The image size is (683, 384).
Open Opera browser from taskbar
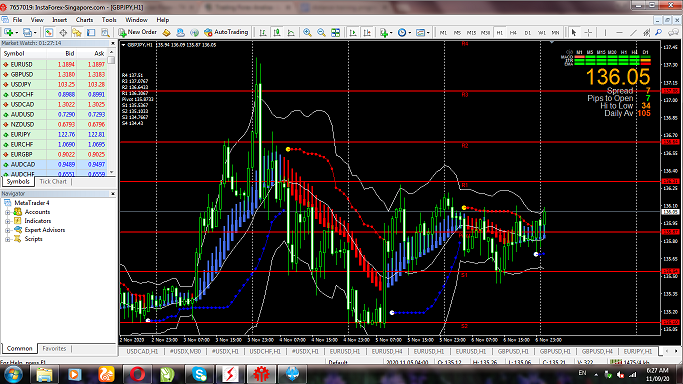[137, 374]
